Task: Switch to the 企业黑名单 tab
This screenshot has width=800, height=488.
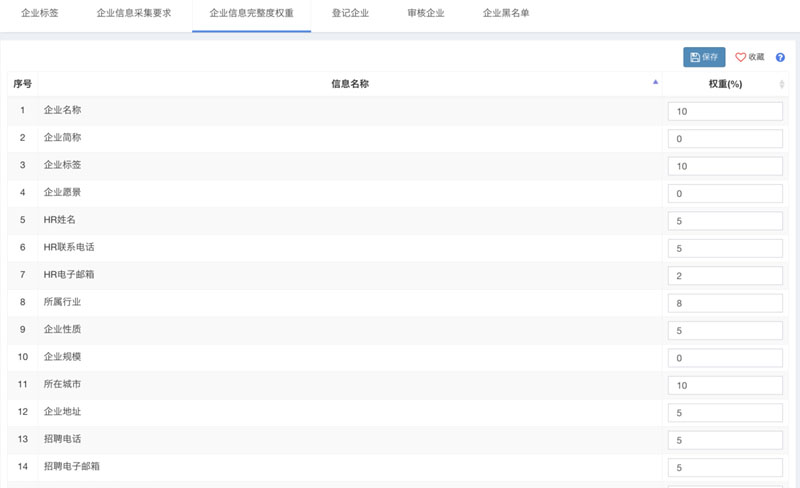Action: pos(506,14)
